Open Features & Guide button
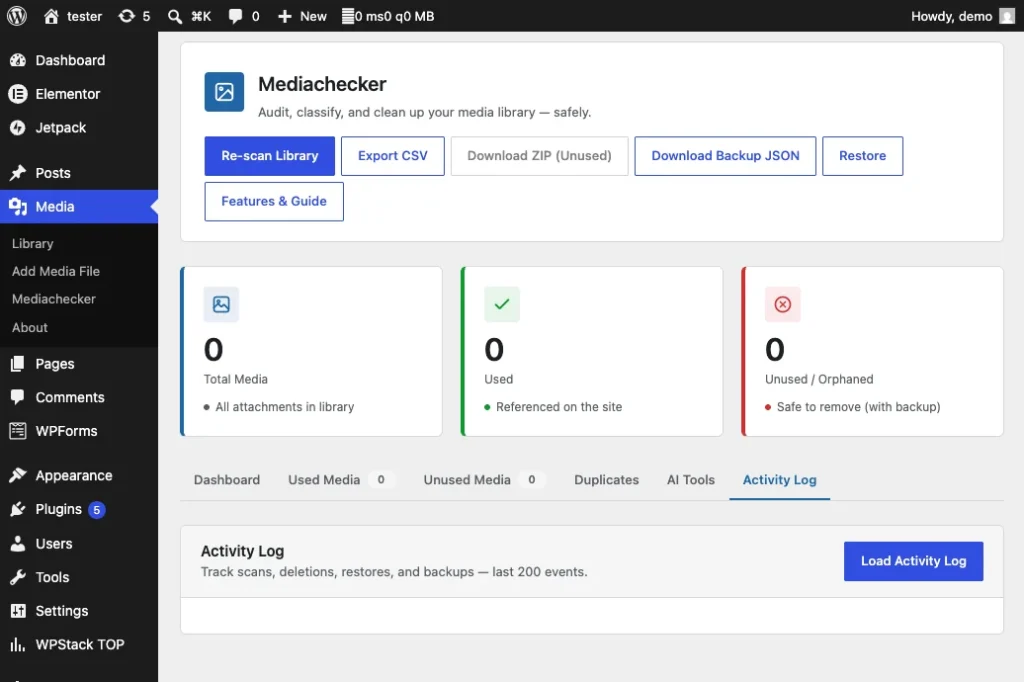Viewport: 1024px width, 682px height. point(274,201)
